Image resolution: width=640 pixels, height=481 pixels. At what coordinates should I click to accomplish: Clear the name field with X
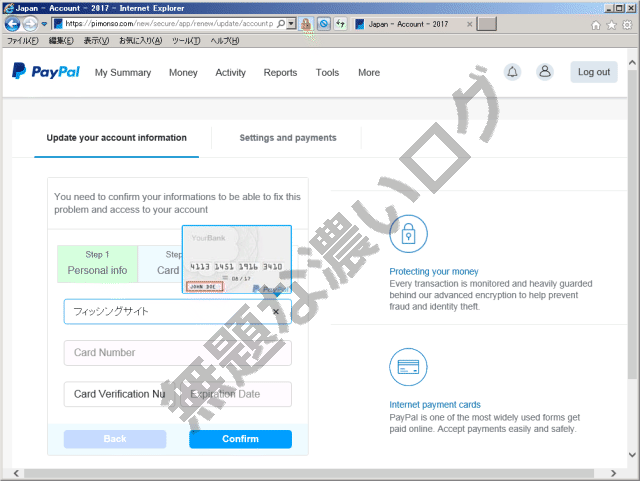(276, 312)
